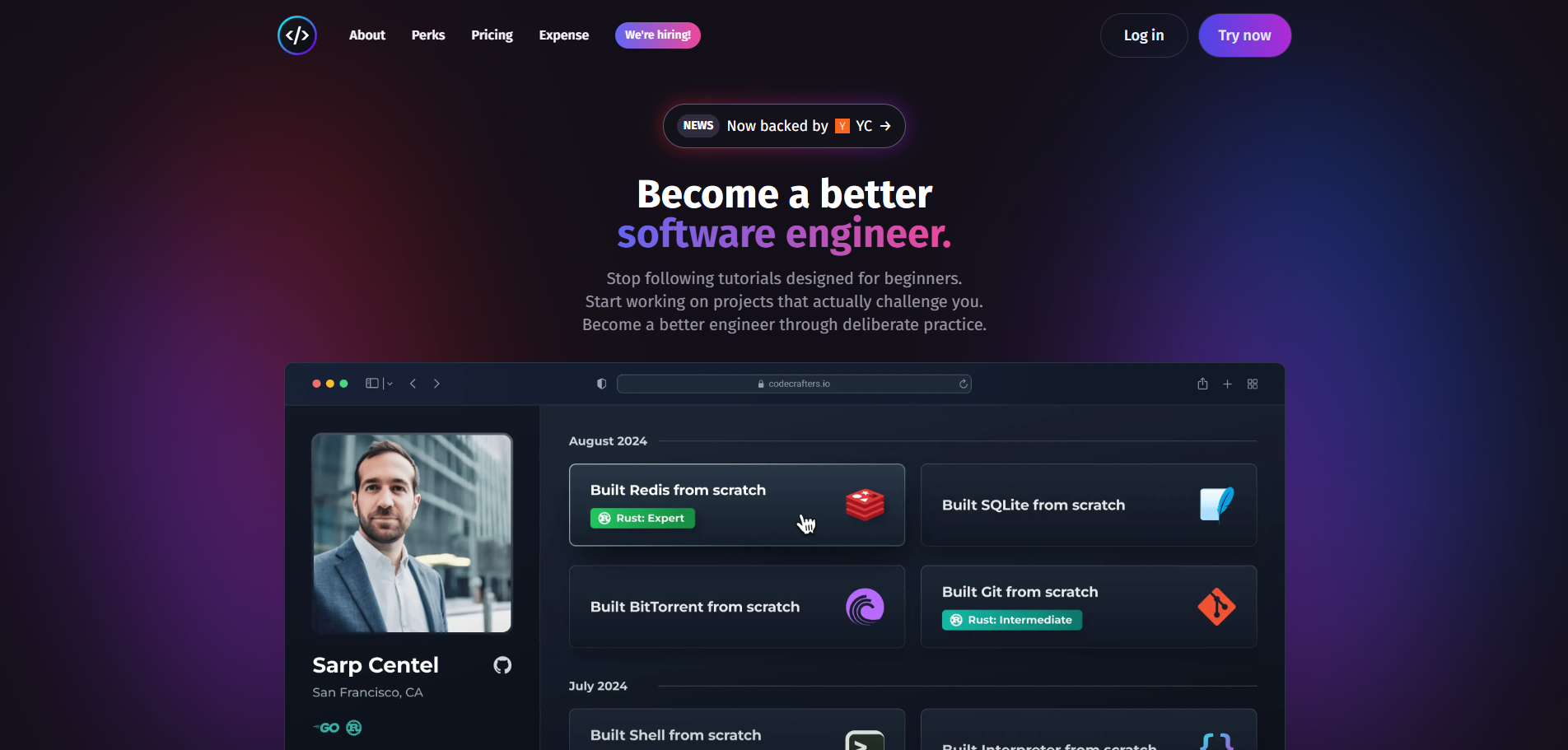Click the Rust gear icon under profile
This screenshot has width=1568, height=750.
[x=354, y=728]
